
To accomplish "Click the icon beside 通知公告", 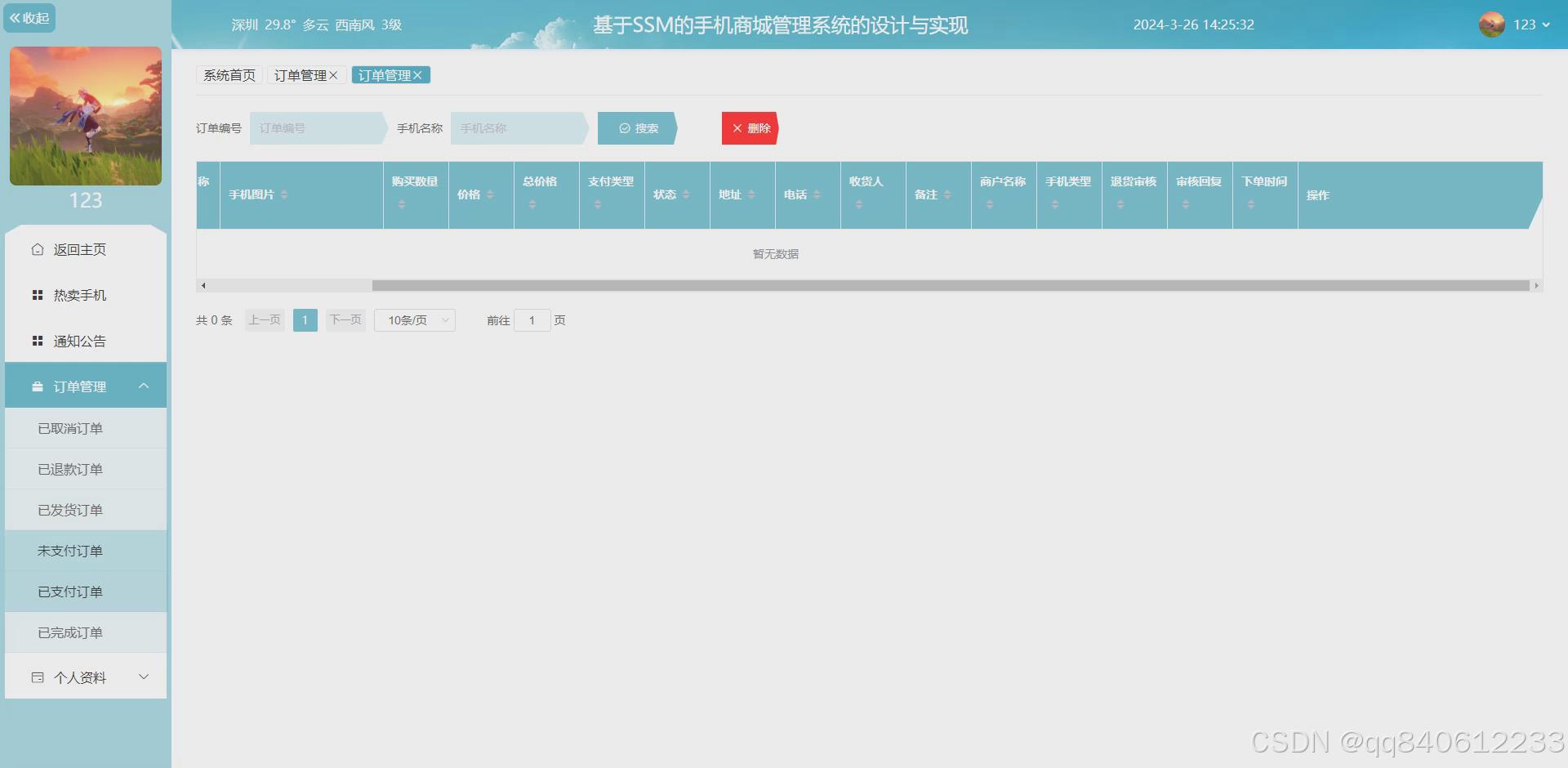I will click(x=36, y=341).
